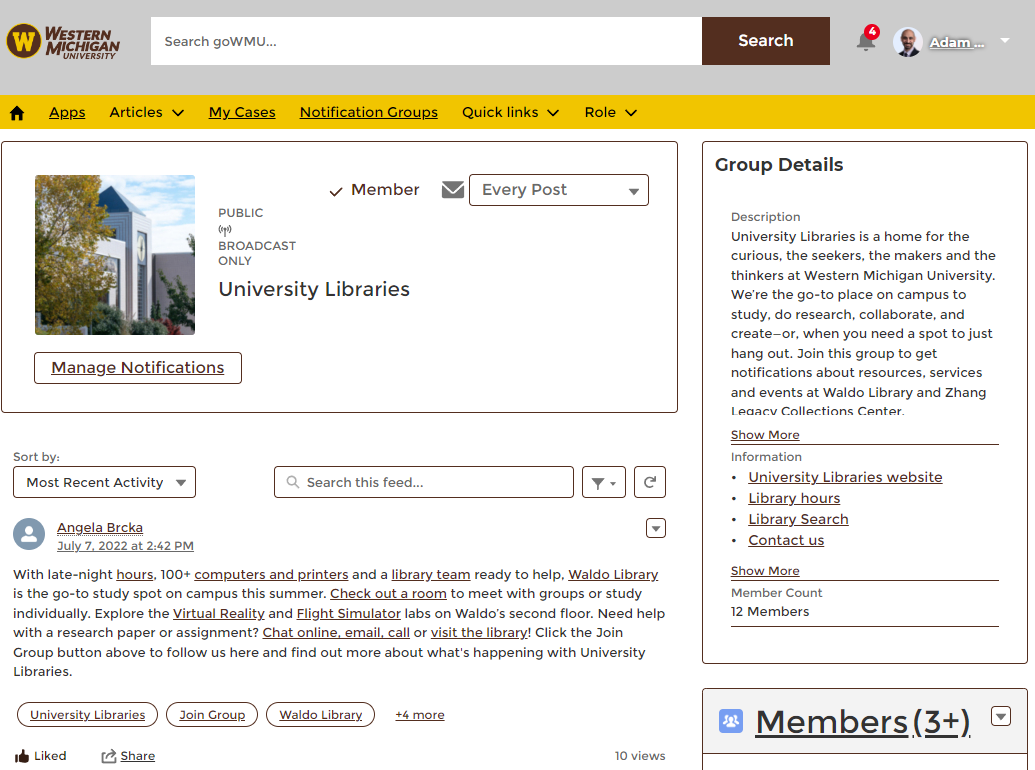Open the Library hours link
The width and height of the screenshot is (1035, 770).
coord(794,498)
